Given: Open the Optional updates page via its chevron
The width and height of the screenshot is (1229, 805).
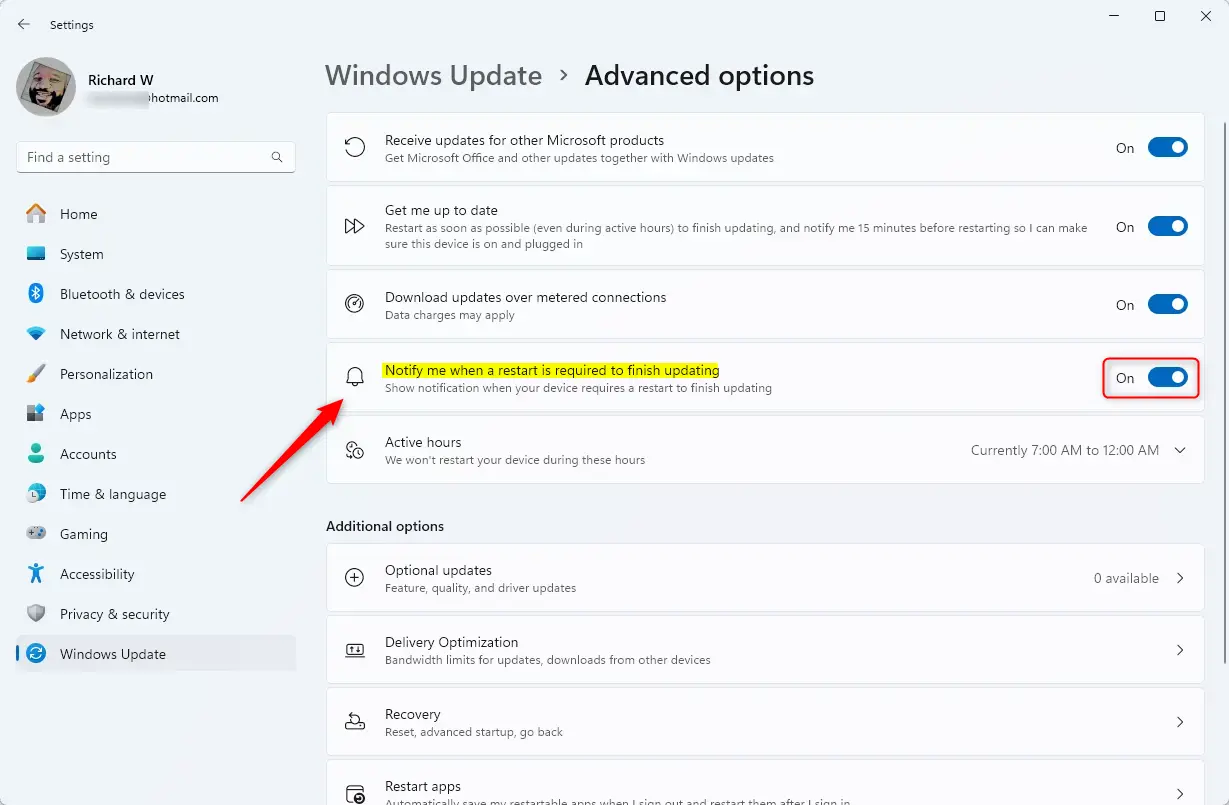Looking at the screenshot, I should click(1180, 577).
